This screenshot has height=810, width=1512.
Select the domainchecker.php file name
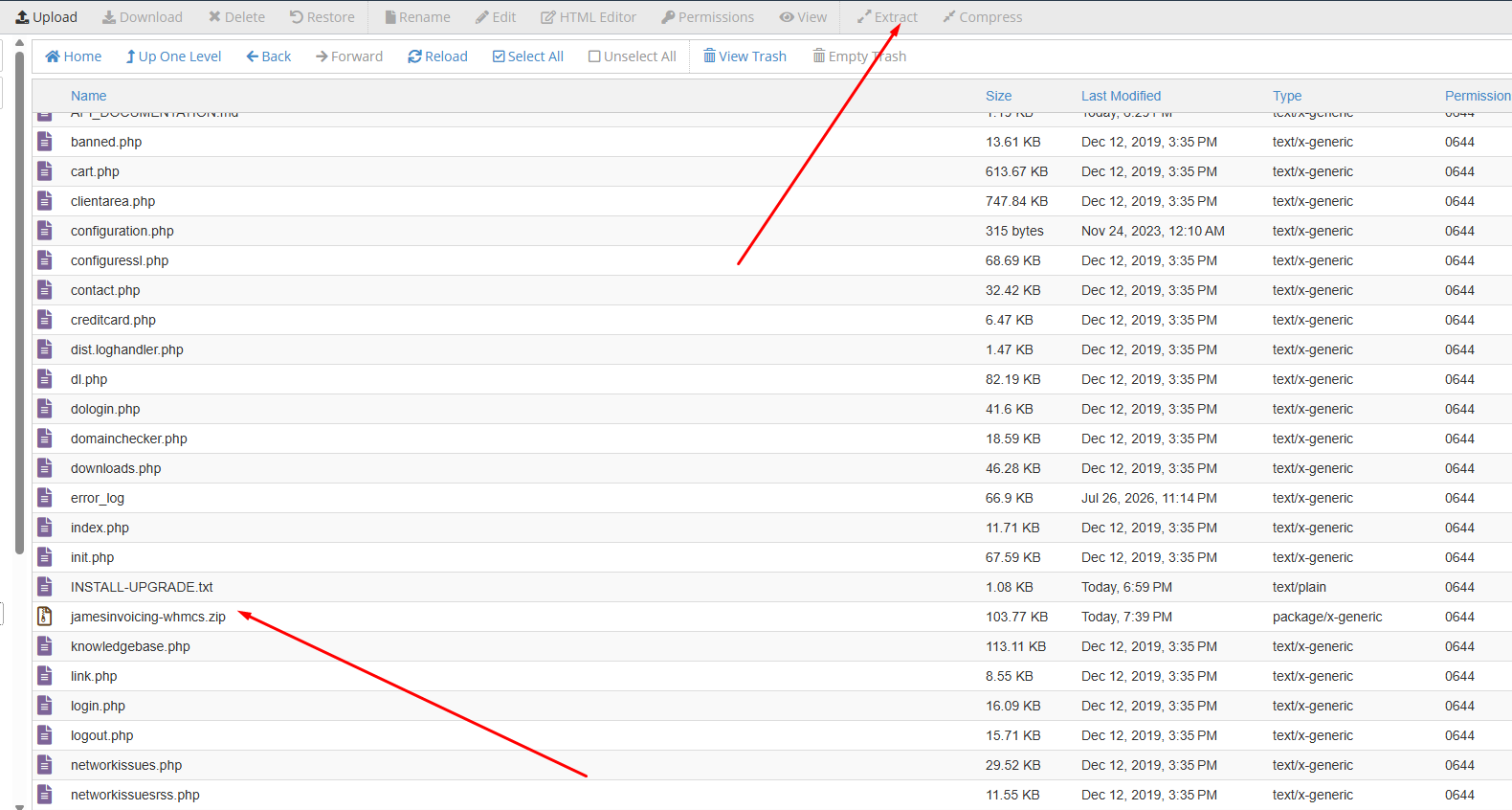pos(129,439)
